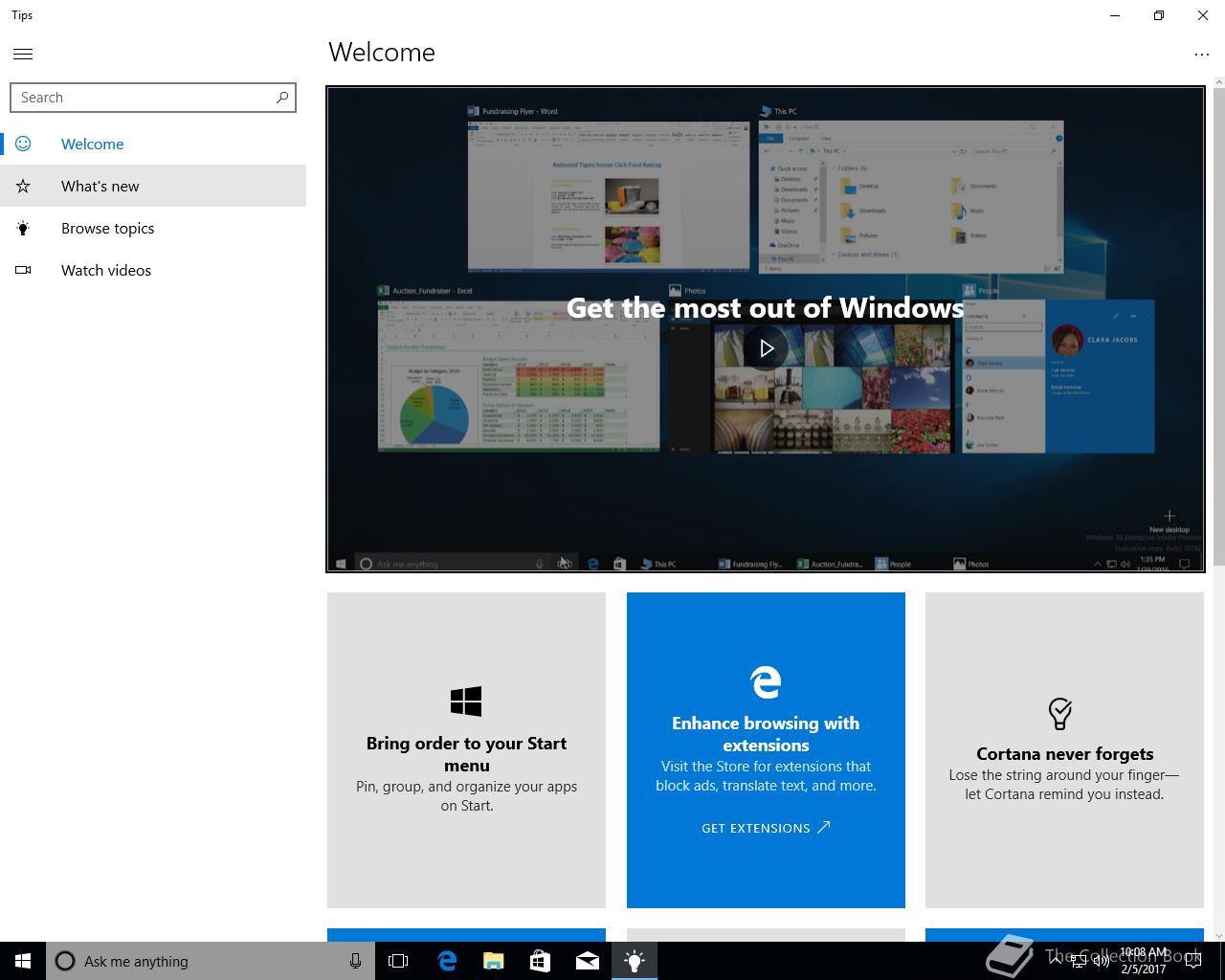Launch Microsoft Edge from taskbar
Screen dimensions: 1225x980
[446, 961]
